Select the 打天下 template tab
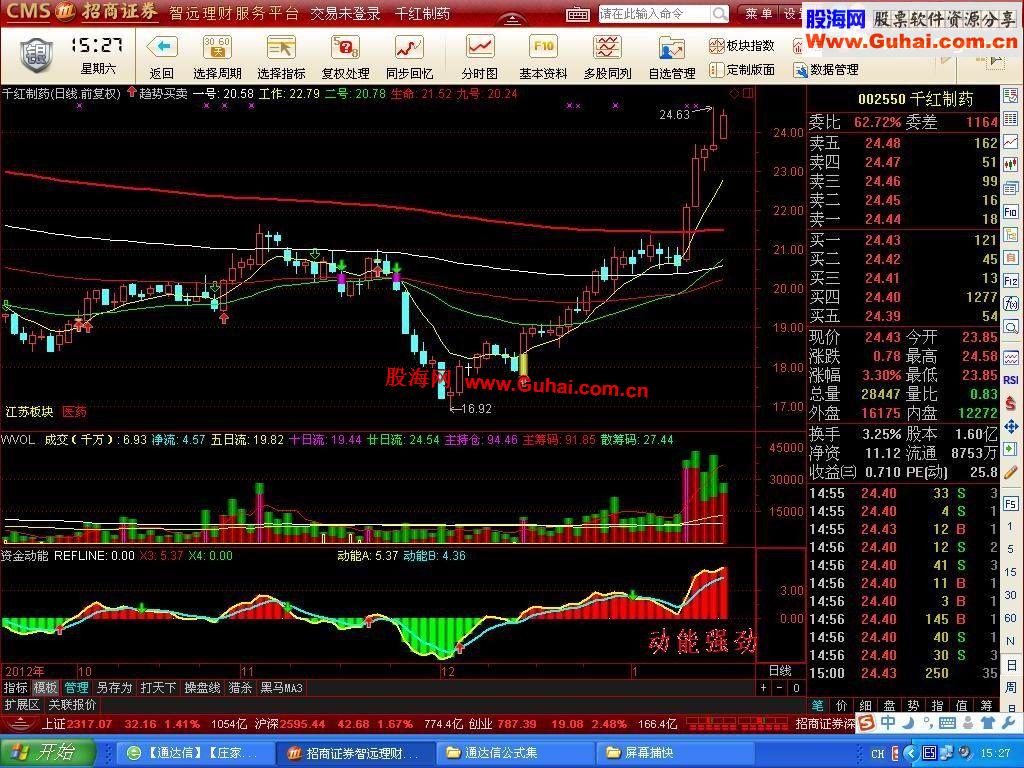This screenshot has height=768, width=1024. click(x=158, y=688)
